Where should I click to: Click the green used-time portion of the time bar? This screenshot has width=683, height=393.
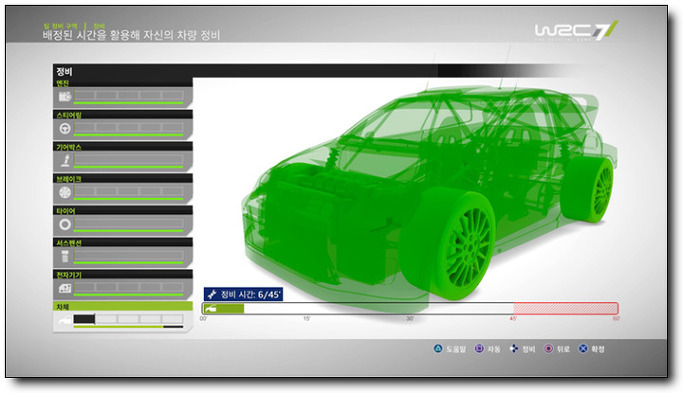[223, 309]
